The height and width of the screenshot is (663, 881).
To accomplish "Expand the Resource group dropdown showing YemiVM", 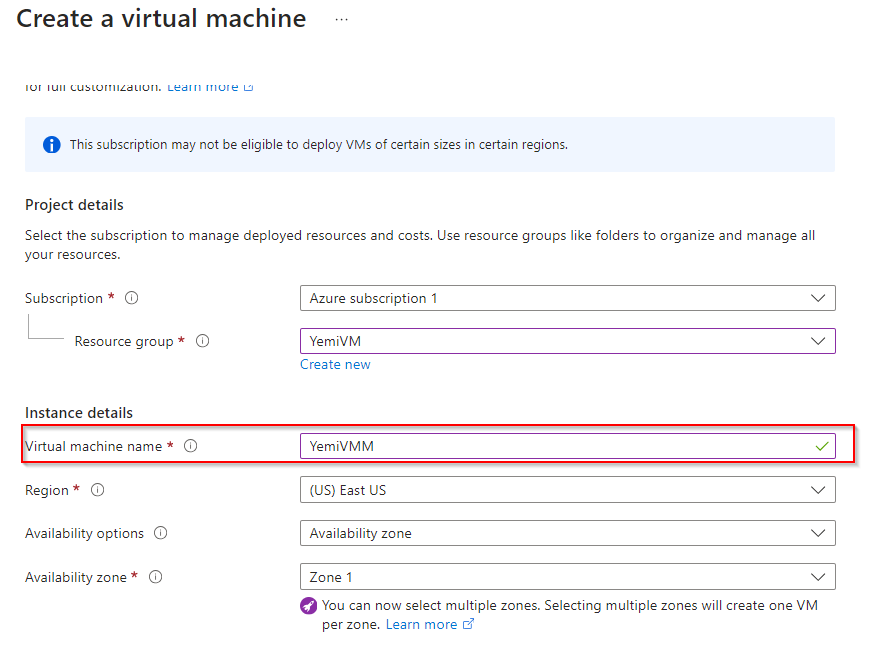I will (567, 341).
